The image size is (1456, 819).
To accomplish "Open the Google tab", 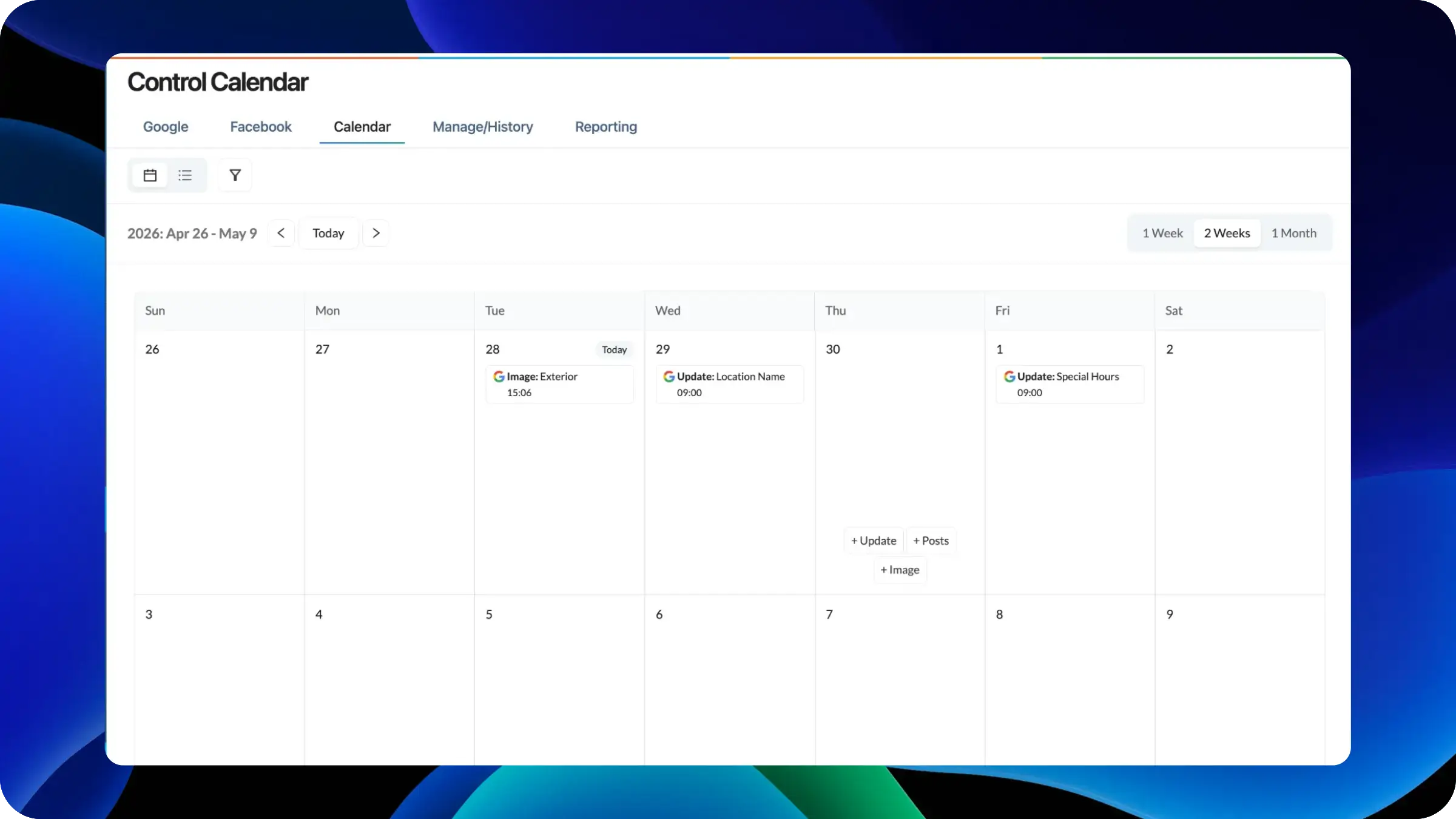I will (166, 127).
